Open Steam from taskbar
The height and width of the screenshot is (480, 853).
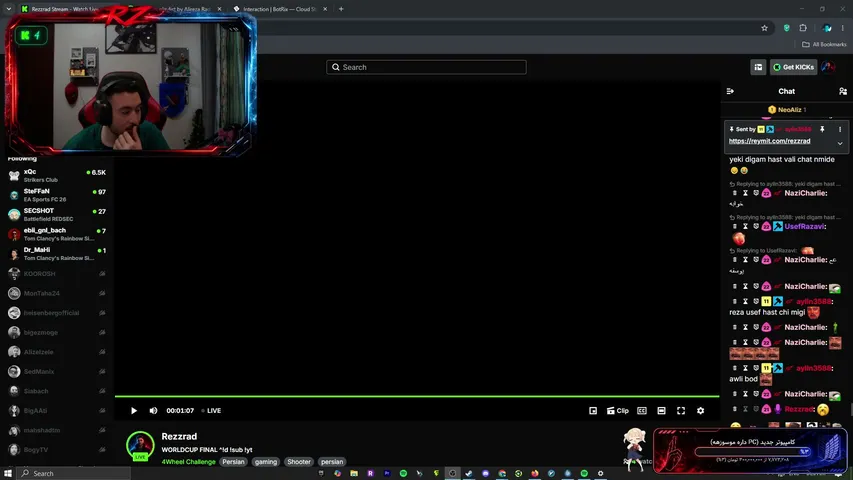pyautogui.click(x=469, y=473)
